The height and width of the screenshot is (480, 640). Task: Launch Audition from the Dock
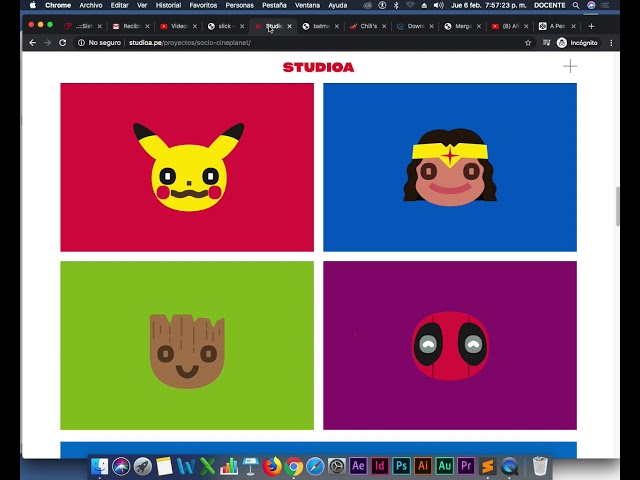click(445, 466)
